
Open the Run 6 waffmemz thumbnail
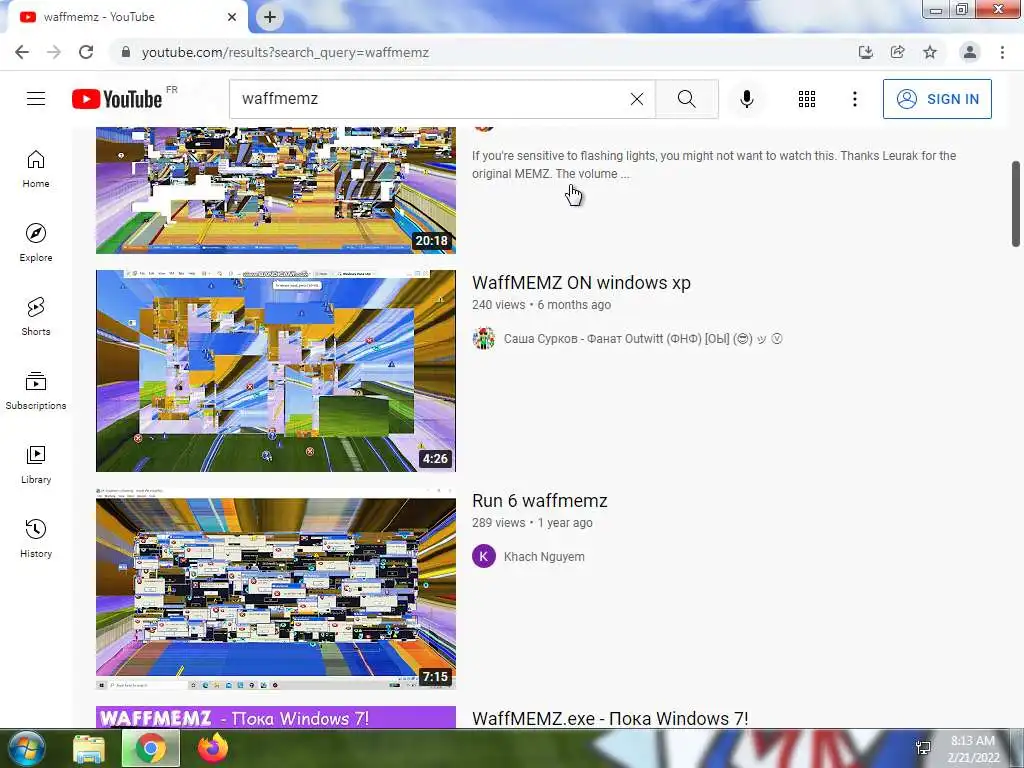[276, 588]
